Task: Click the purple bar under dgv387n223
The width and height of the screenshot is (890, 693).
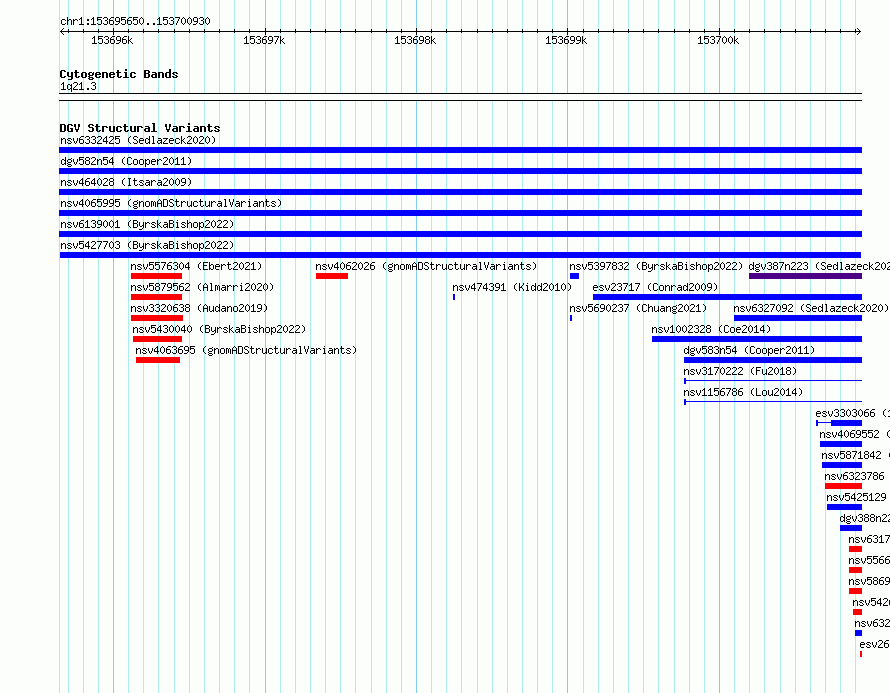Action: pos(805,276)
